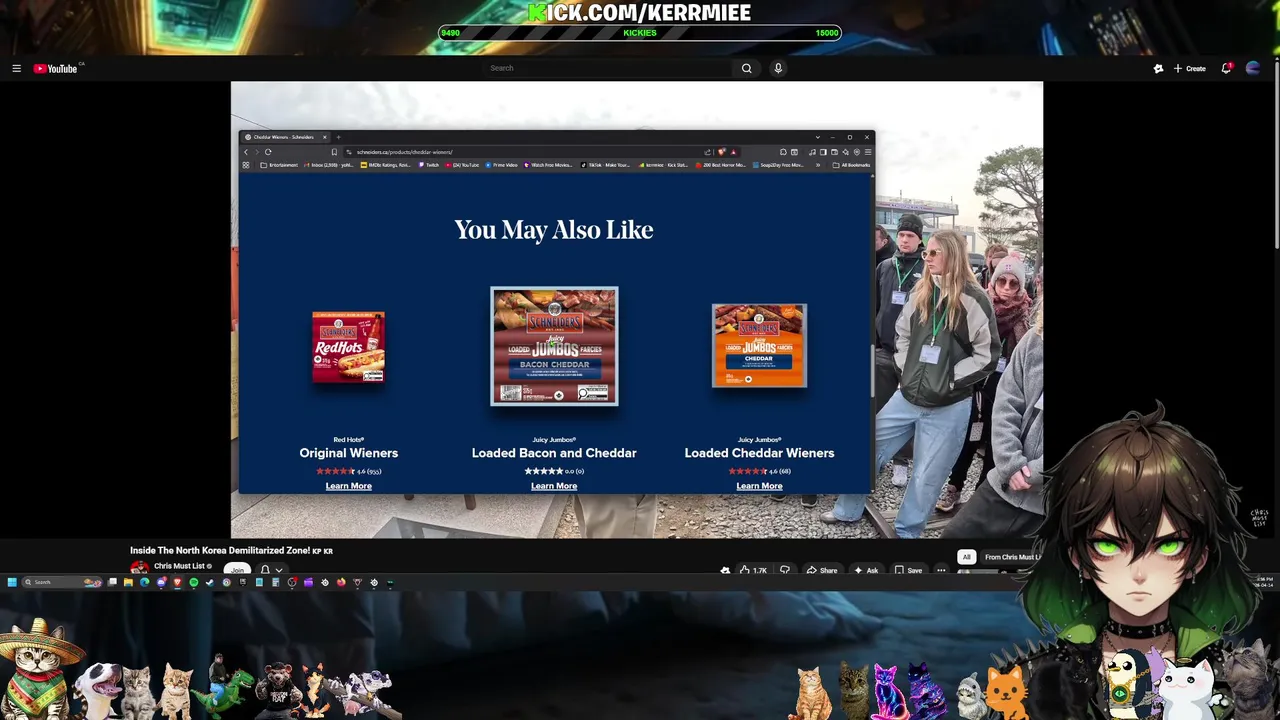Click the Loaded Cheddar Wieners title

759,453
